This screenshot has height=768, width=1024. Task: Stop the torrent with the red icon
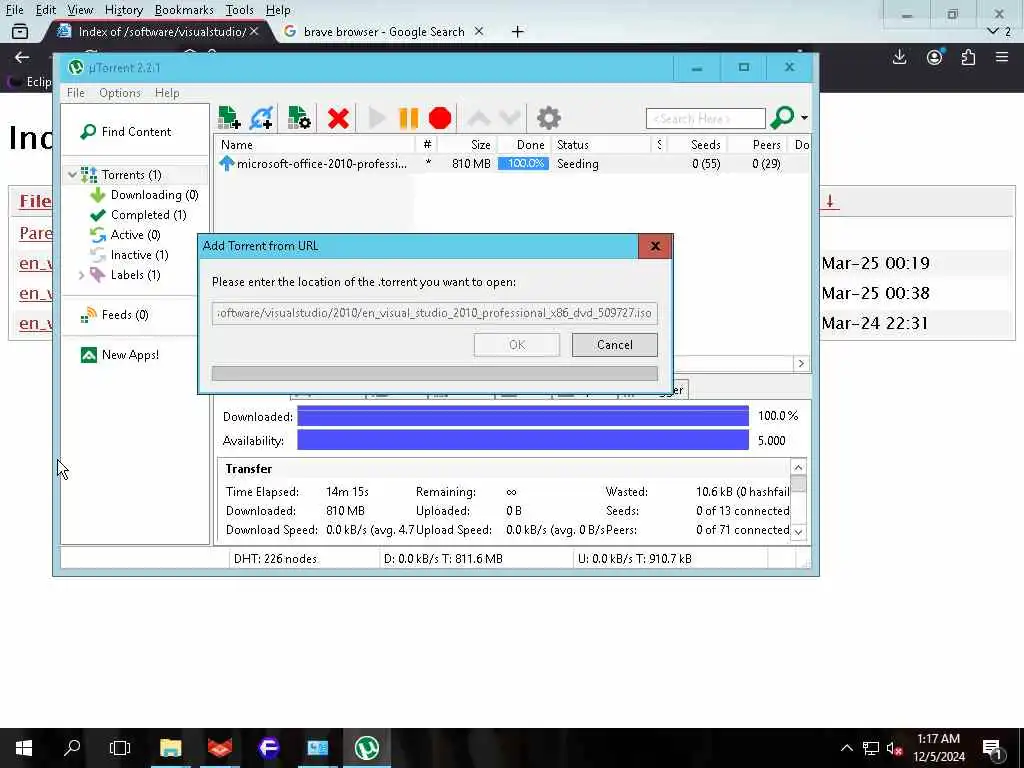[x=440, y=119]
